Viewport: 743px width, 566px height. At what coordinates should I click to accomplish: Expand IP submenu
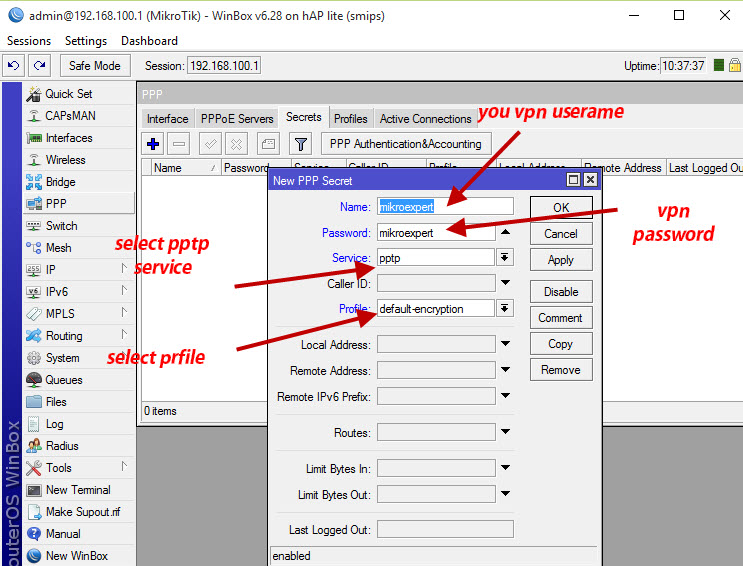coord(124,268)
